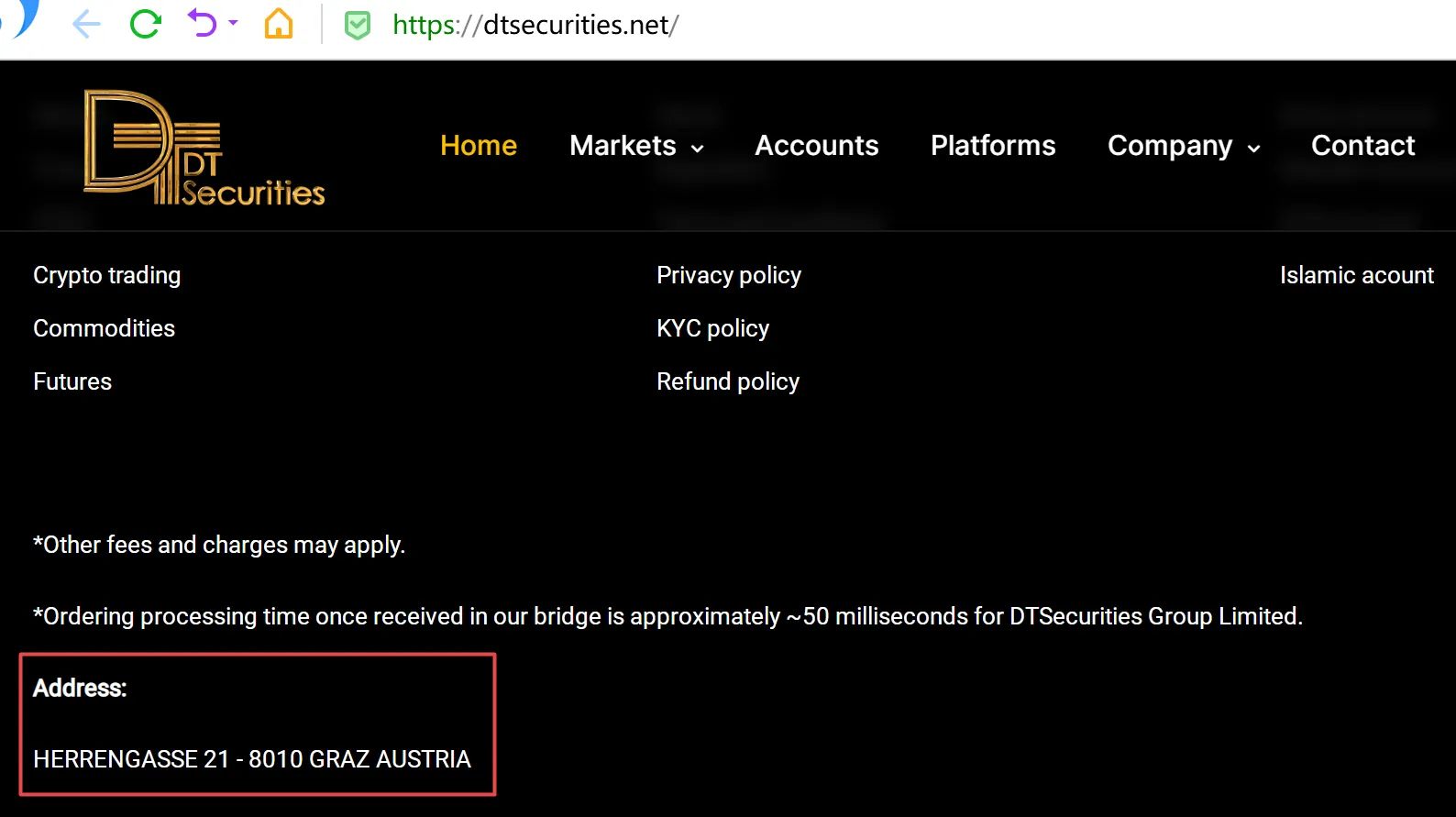Viewport: 1456px width, 817px height.
Task: Follow the Commodities footer link
Action: pyautogui.click(x=104, y=328)
